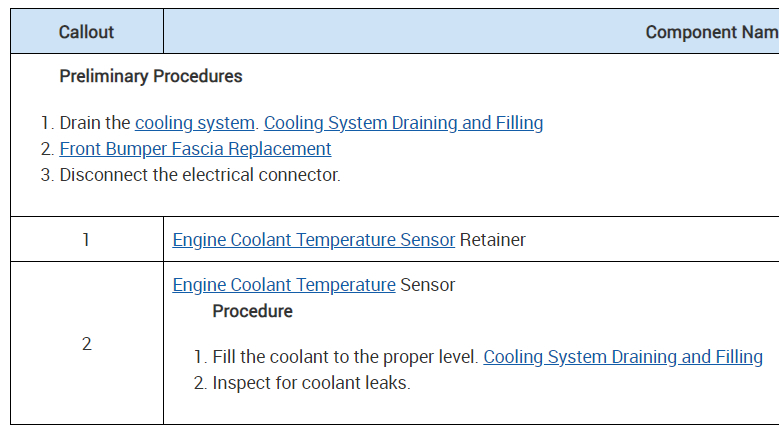Open Engine Coolant Temperature Sensor link before Retainer
This screenshot has width=779, height=429.
point(314,240)
